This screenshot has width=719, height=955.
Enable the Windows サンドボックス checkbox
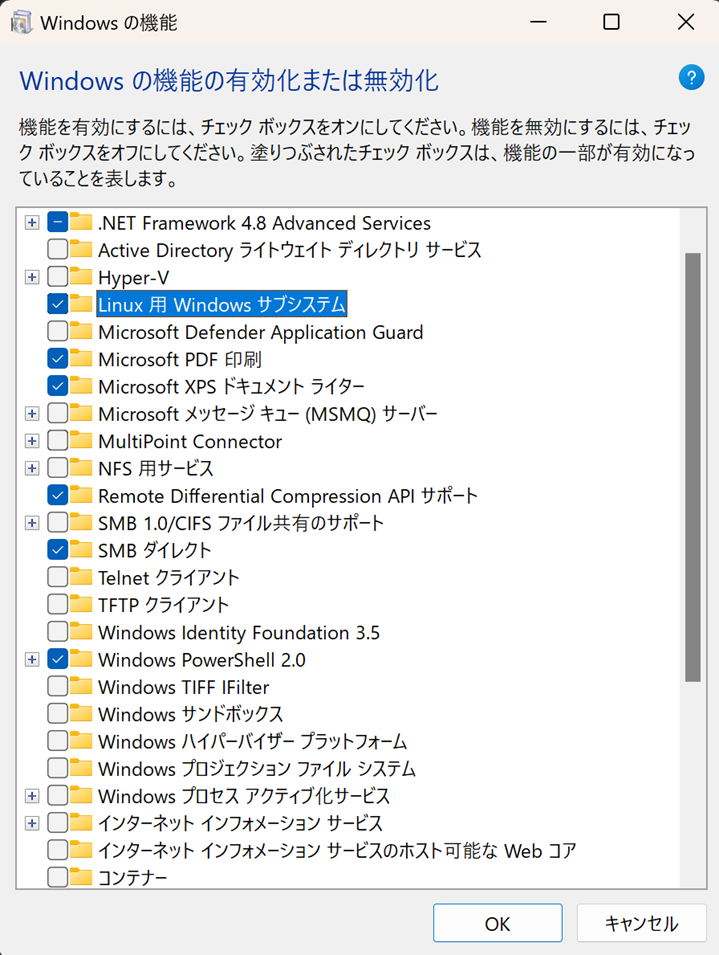click(58, 714)
